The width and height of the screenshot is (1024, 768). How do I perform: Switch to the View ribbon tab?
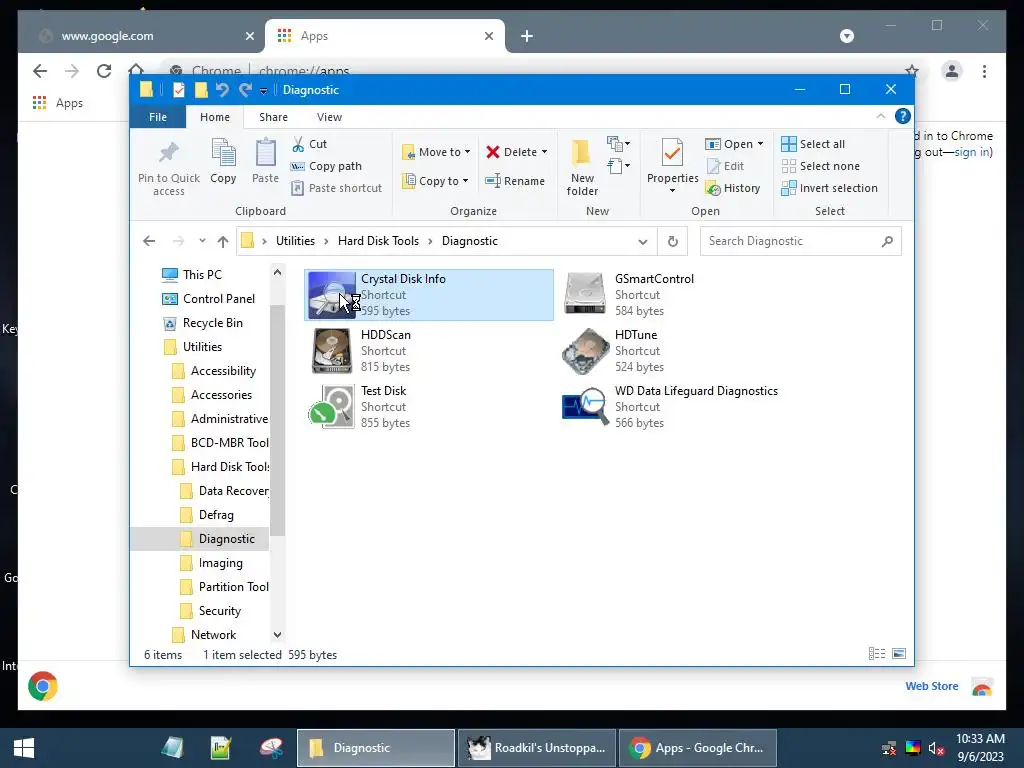(329, 117)
